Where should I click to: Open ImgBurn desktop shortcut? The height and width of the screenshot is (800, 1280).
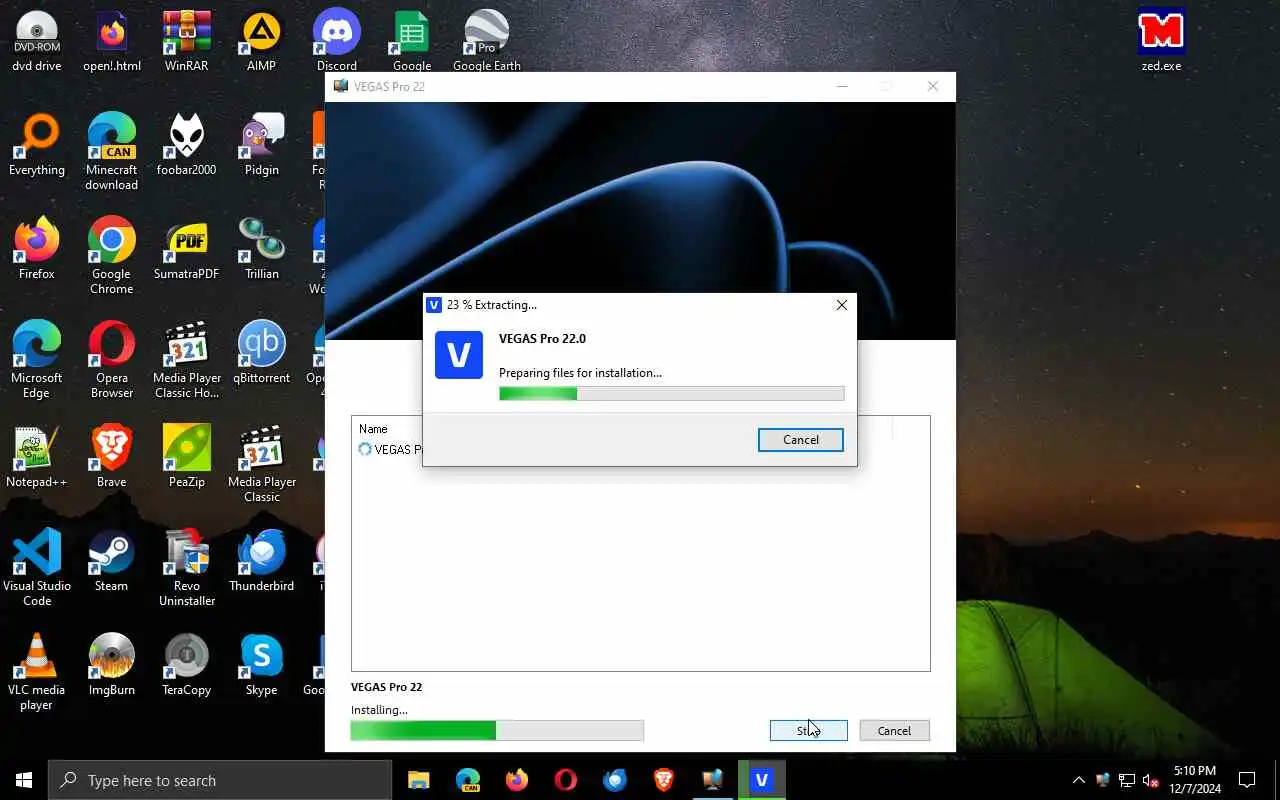click(x=112, y=666)
